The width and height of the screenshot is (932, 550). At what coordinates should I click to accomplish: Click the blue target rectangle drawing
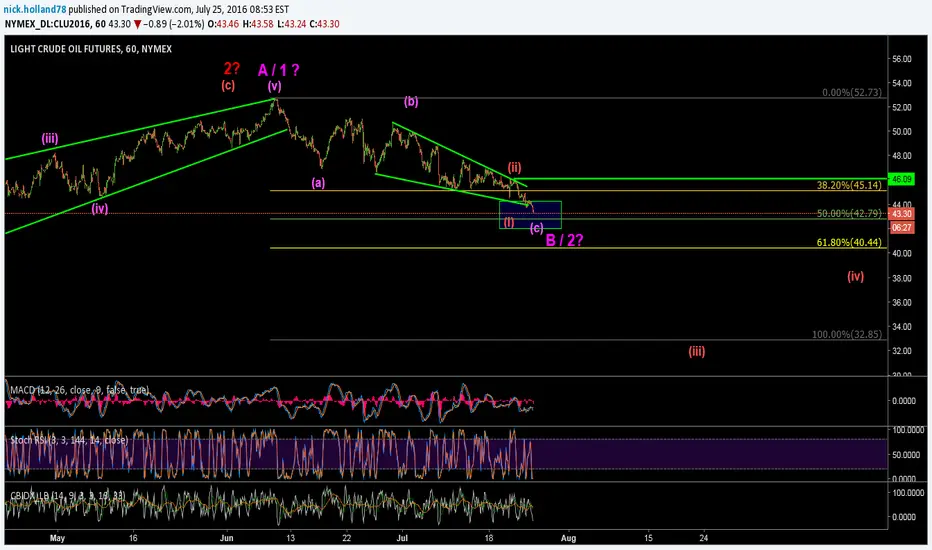click(x=530, y=215)
